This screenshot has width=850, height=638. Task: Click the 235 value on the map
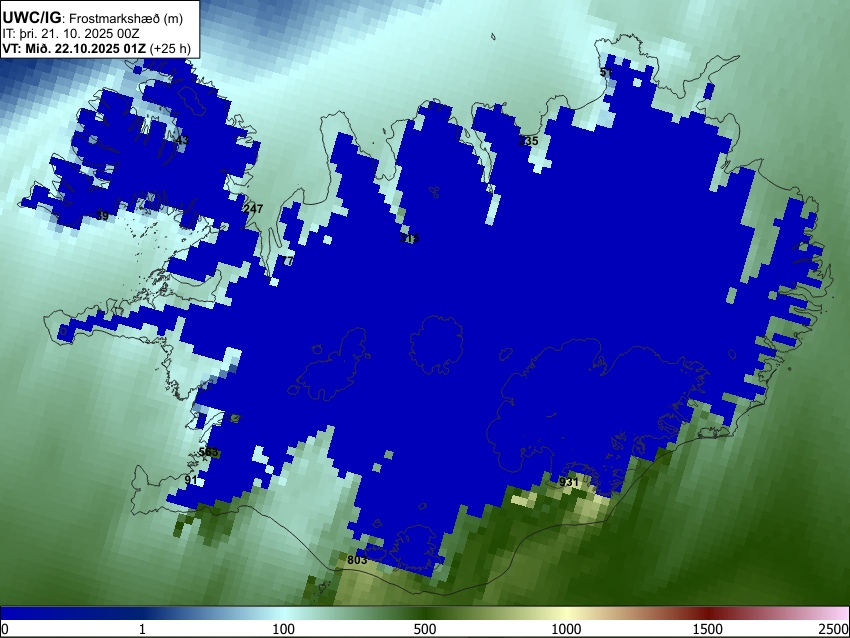pos(529,141)
